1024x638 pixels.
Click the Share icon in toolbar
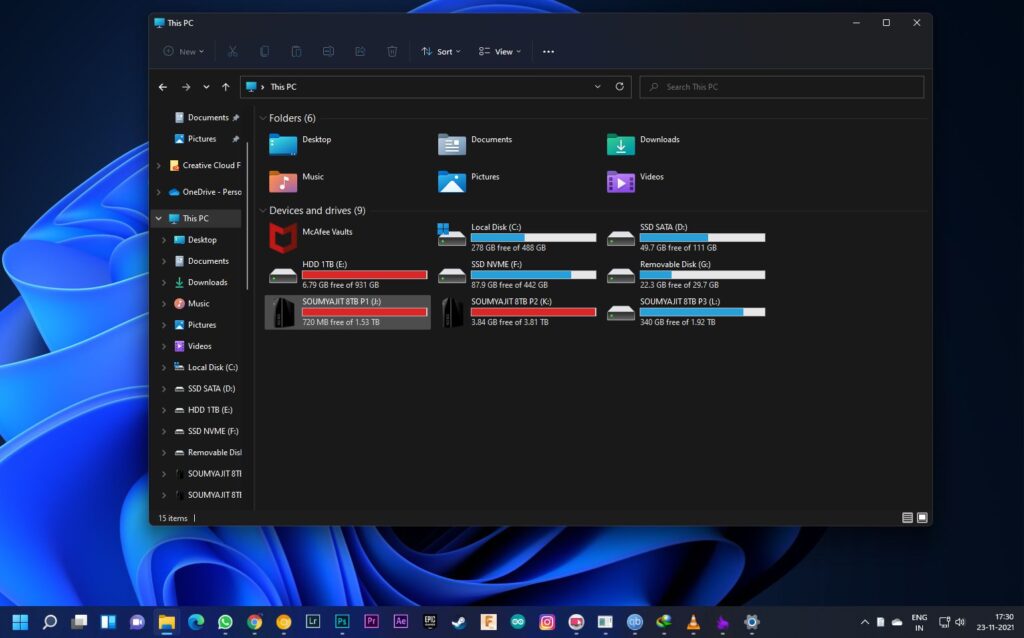tap(360, 52)
